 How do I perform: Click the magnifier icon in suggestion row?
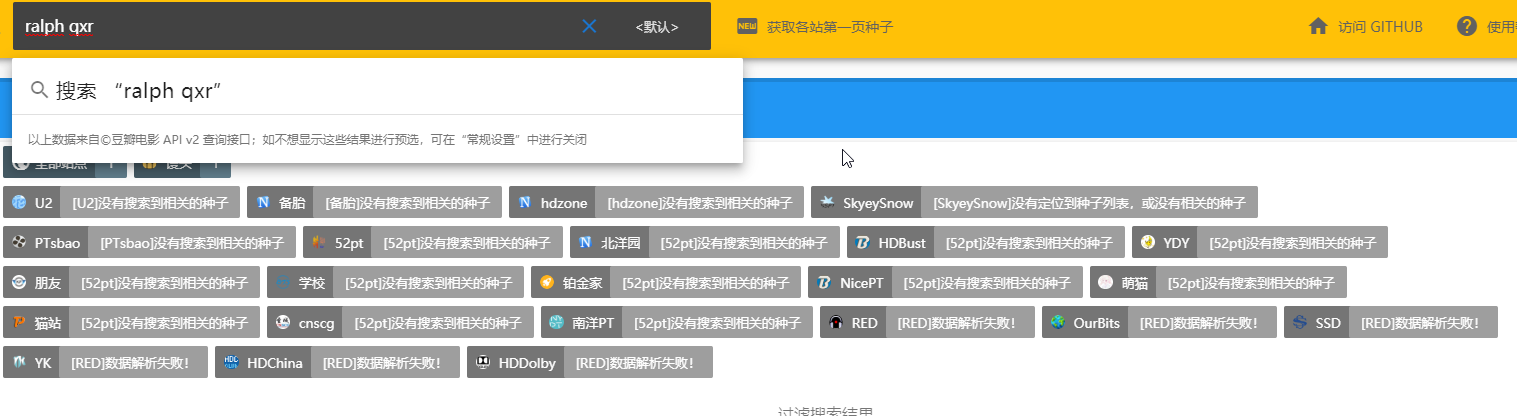point(40,90)
